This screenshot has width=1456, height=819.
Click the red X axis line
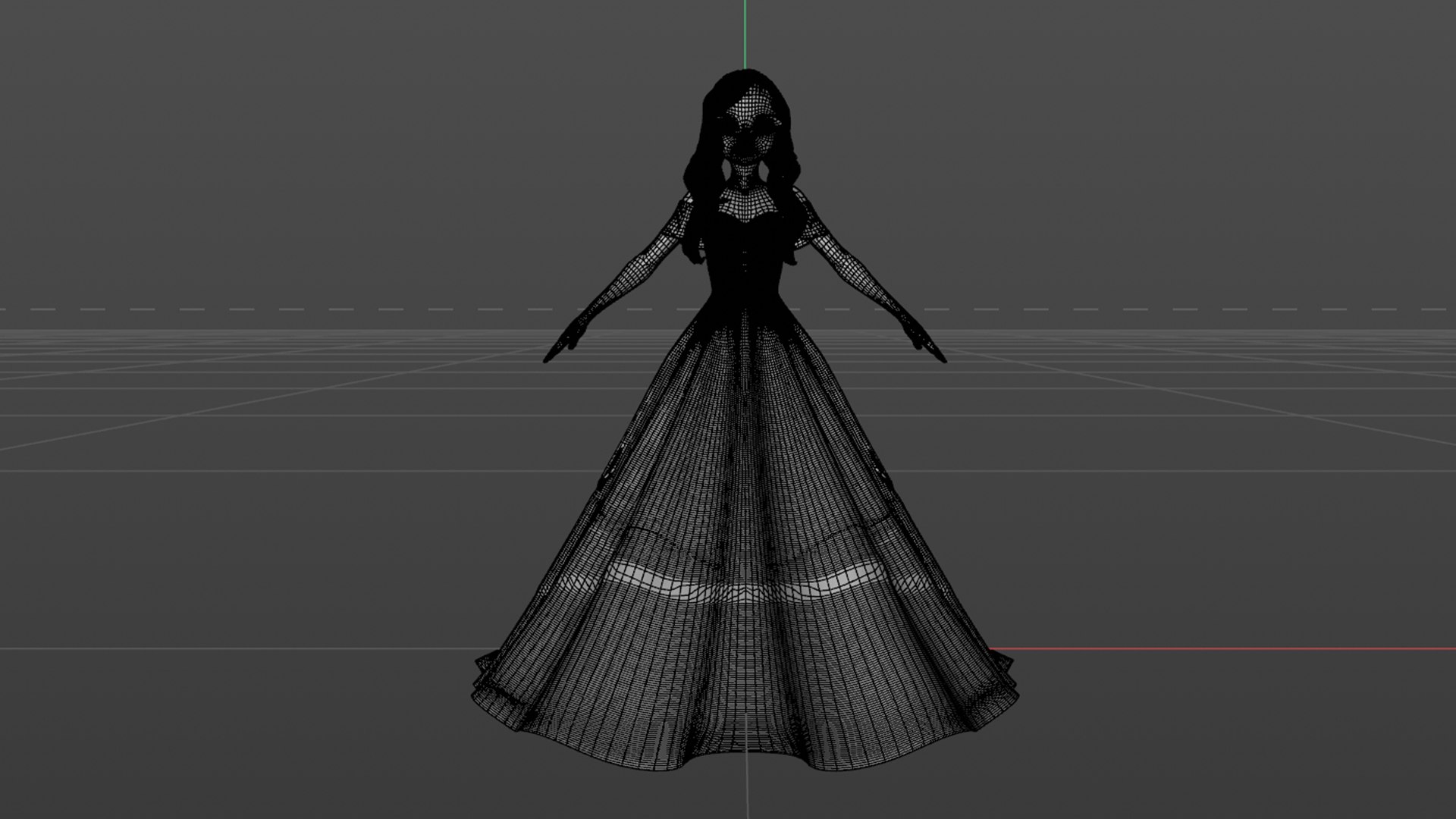tap(1213, 649)
